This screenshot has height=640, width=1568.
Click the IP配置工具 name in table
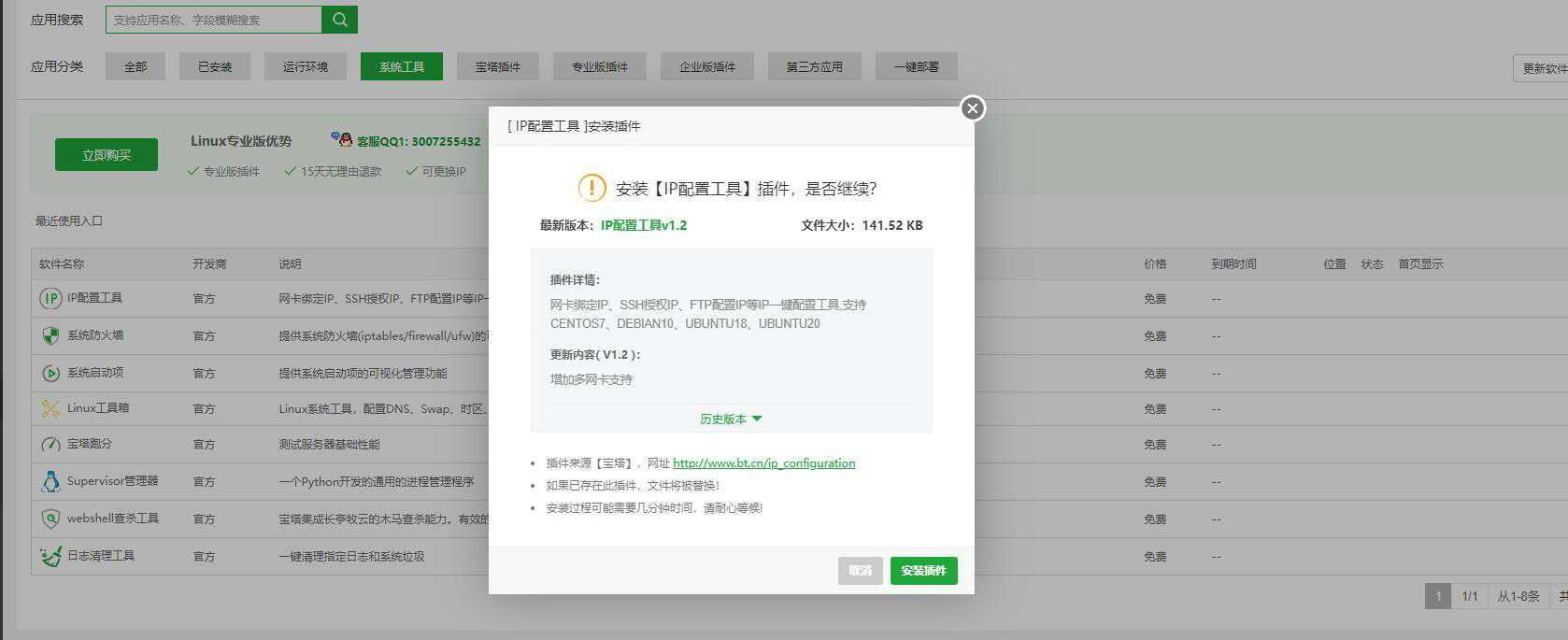pyautogui.click(x=94, y=298)
